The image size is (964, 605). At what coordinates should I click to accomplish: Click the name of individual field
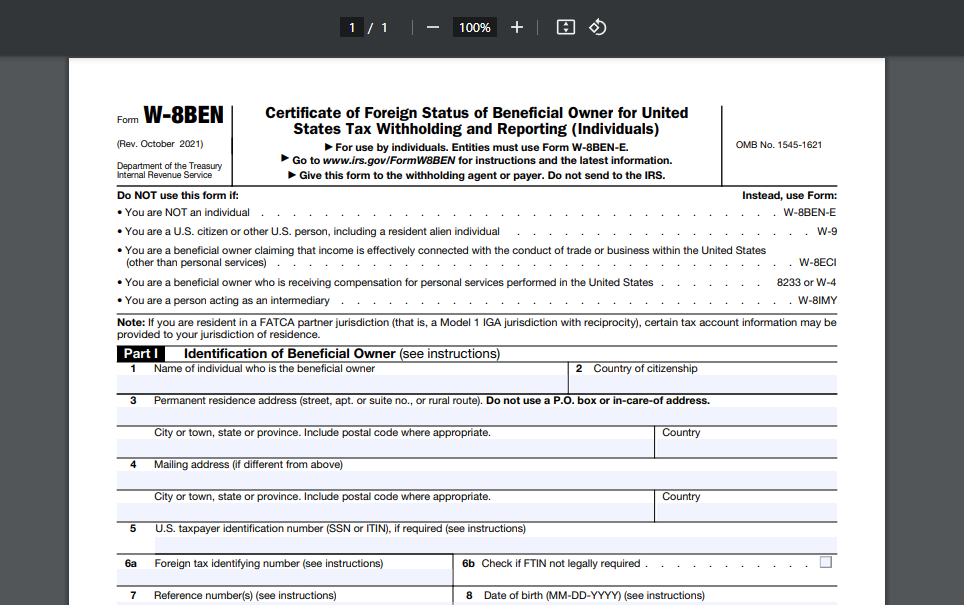(x=342, y=384)
